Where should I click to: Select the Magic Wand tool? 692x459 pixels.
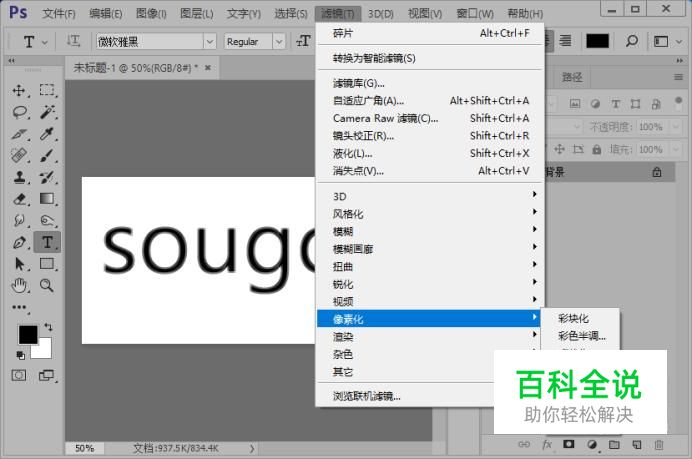tap(47, 112)
